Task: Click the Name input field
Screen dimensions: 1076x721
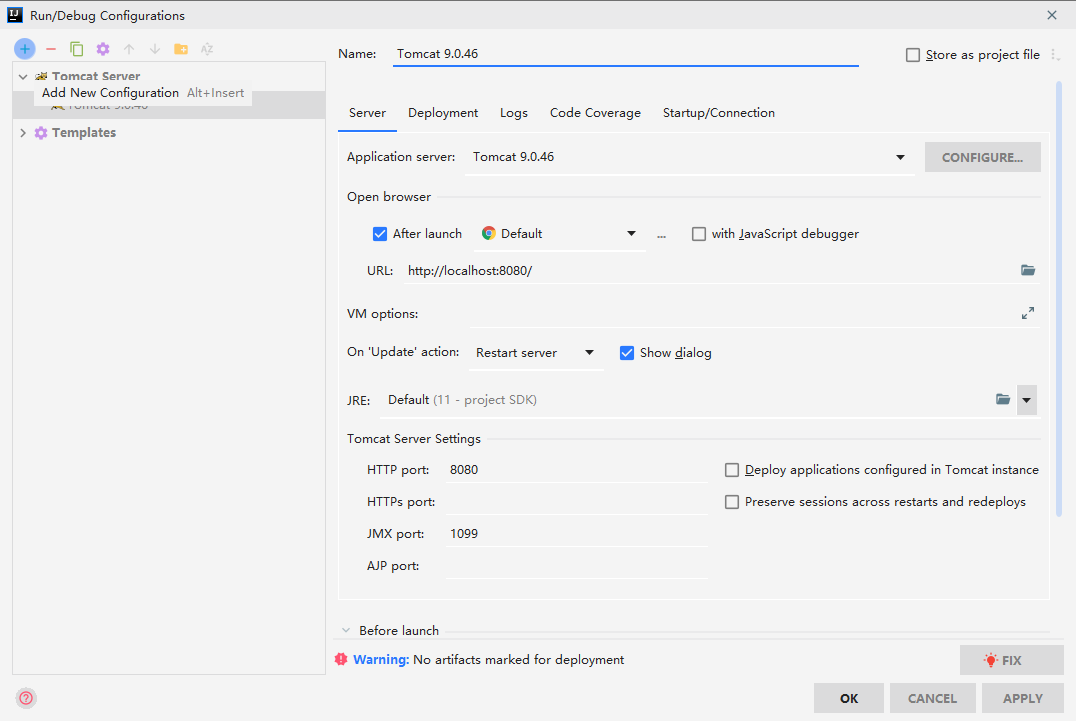Action: [x=625, y=54]
